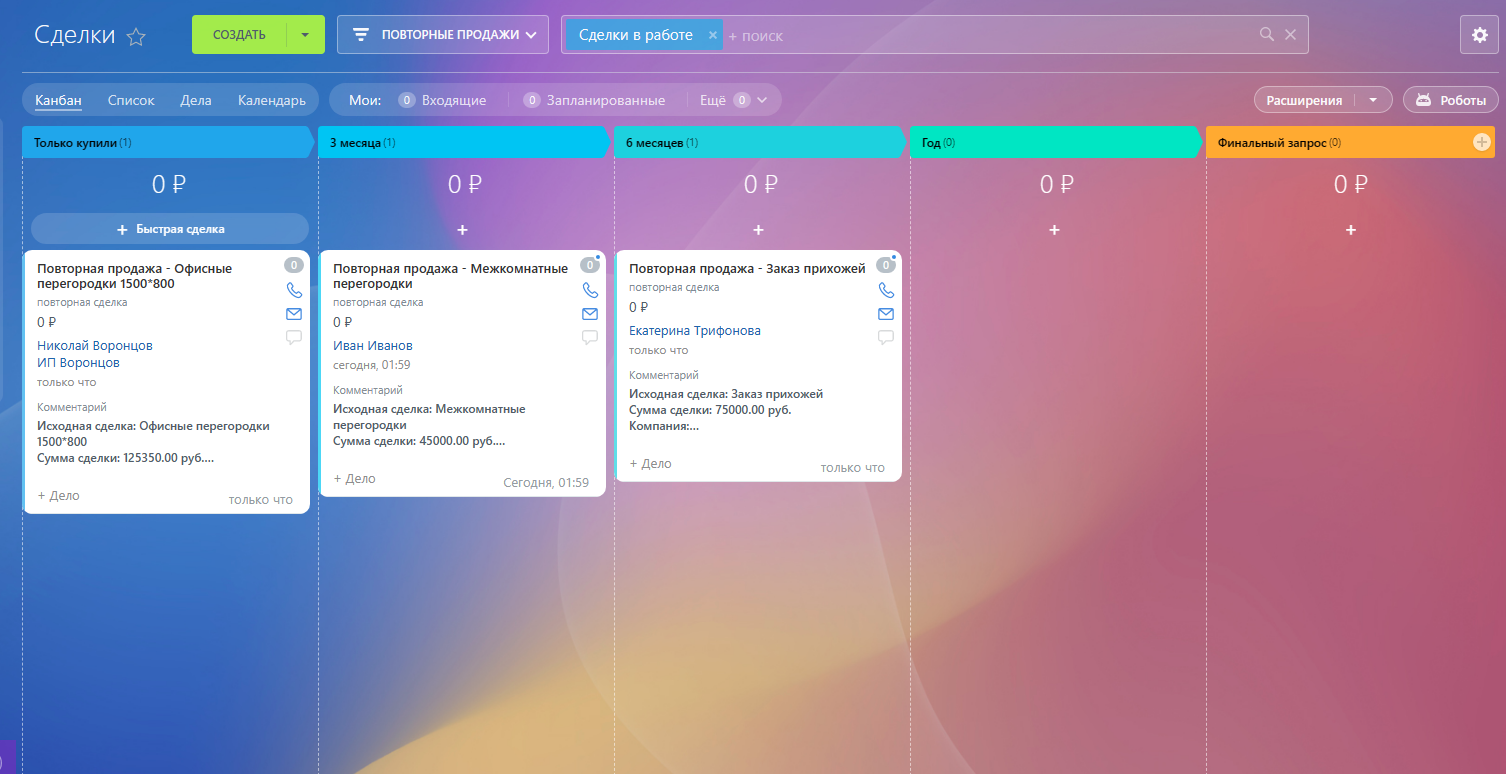Screen dimensions: 1506x774
Task: Filter by Запланированные counter
Action: point(594,100)
